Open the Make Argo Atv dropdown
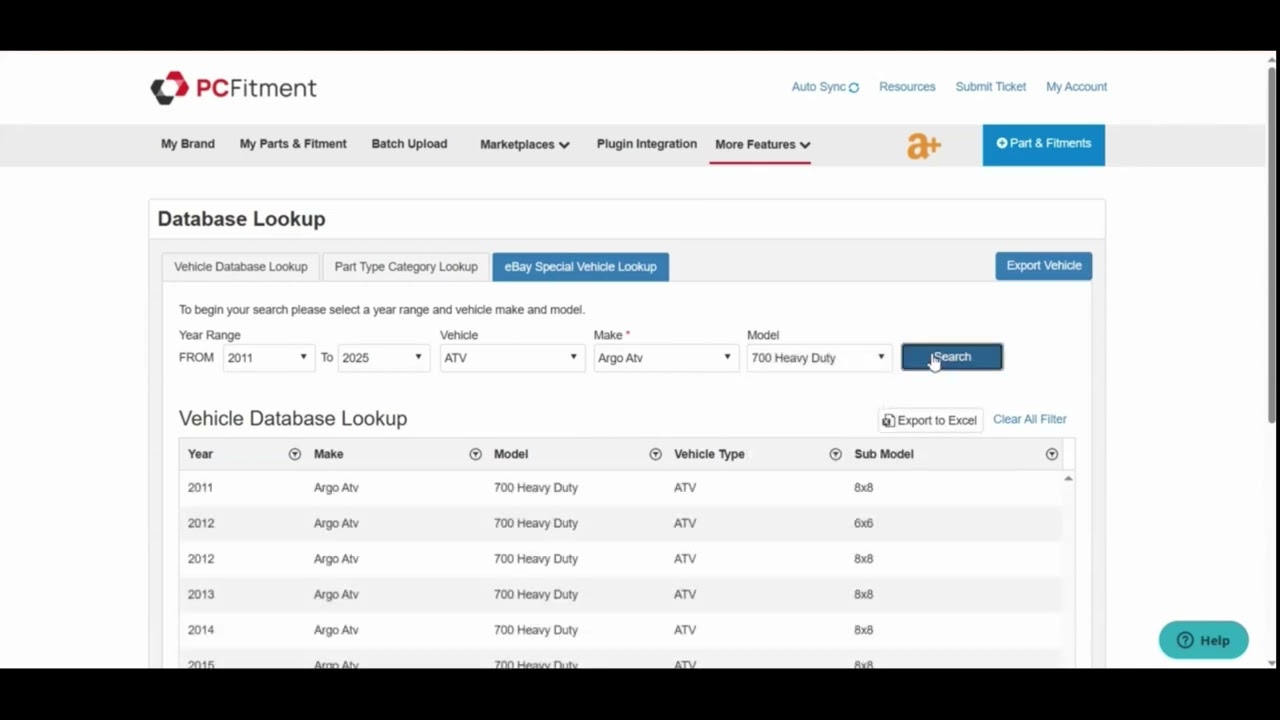 point(665,358)
